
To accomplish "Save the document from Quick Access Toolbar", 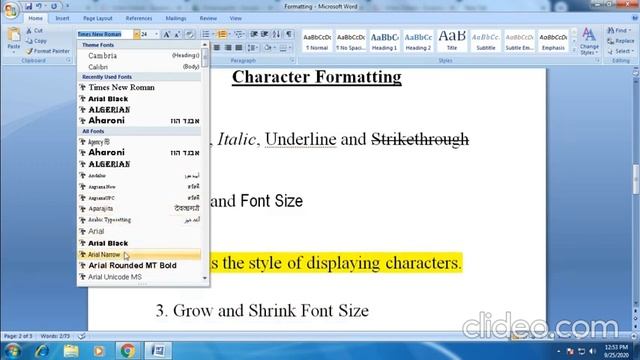I will [x=28, y=6].
